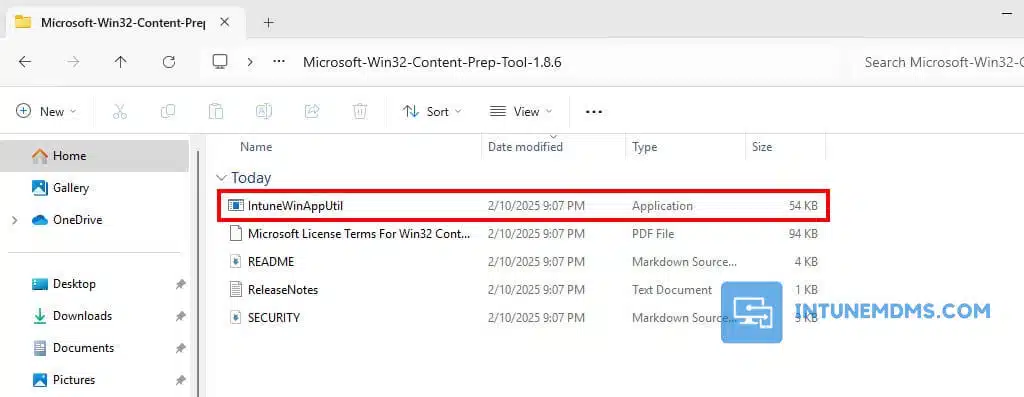Screen dimensions: 1024x397
Task: Sort files by the Name column
Action: coord(256,147)
